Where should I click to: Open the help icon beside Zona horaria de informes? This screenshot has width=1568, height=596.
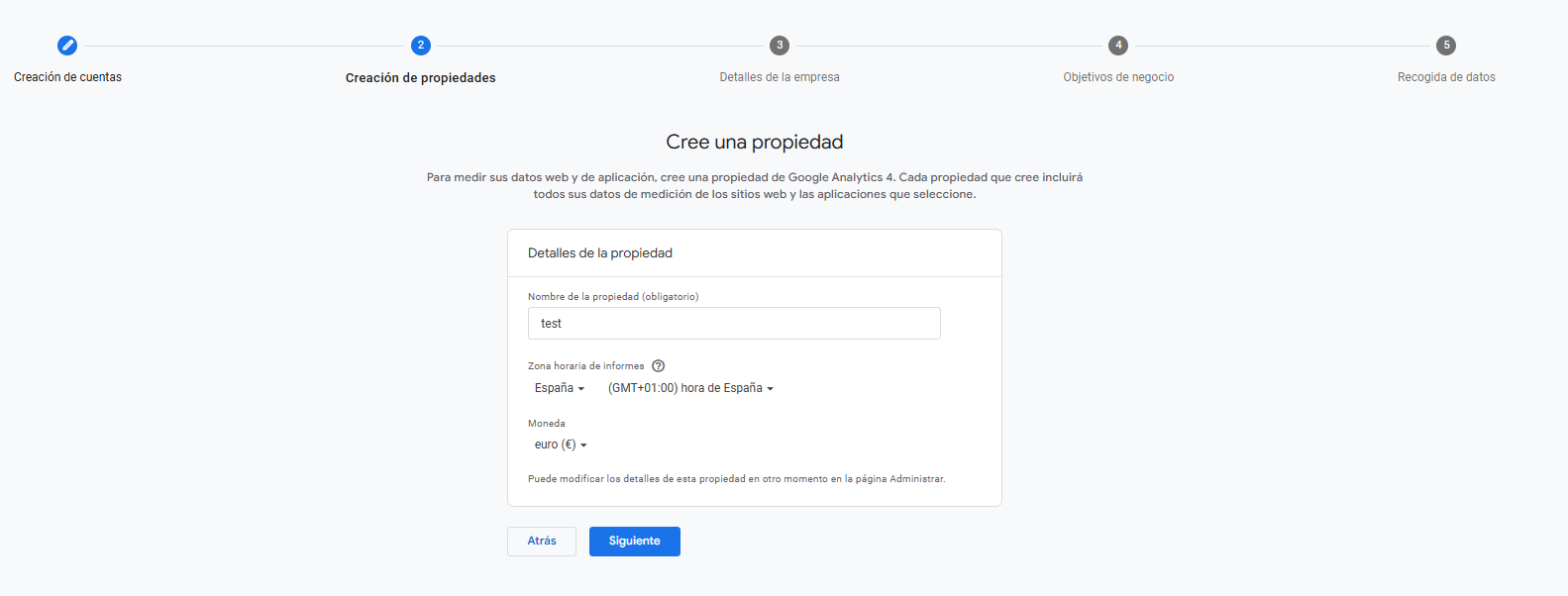point(659,366)
